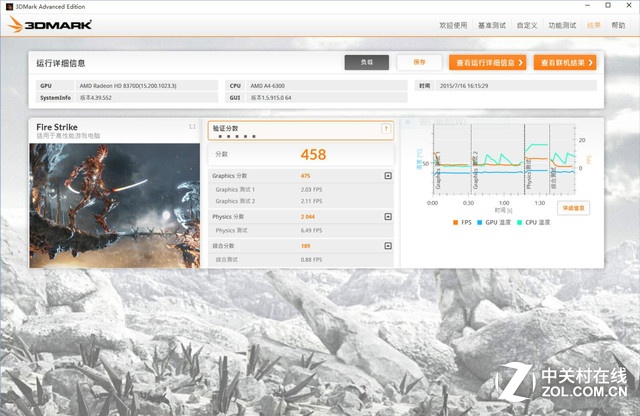
Task: Click the dark 负载 button
Action: point(366,62)
